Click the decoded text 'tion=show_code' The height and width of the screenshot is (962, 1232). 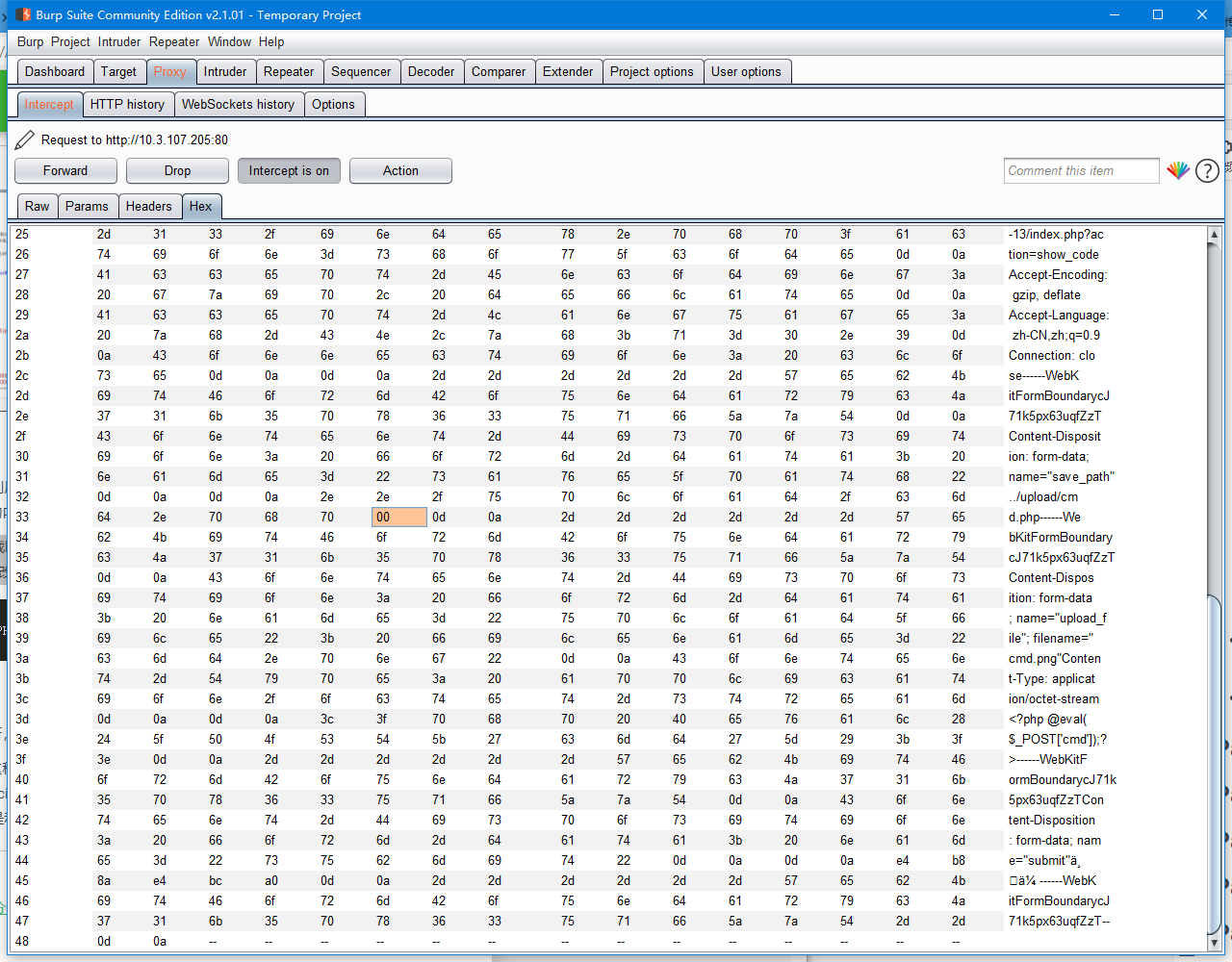(x=1054, y=254)
